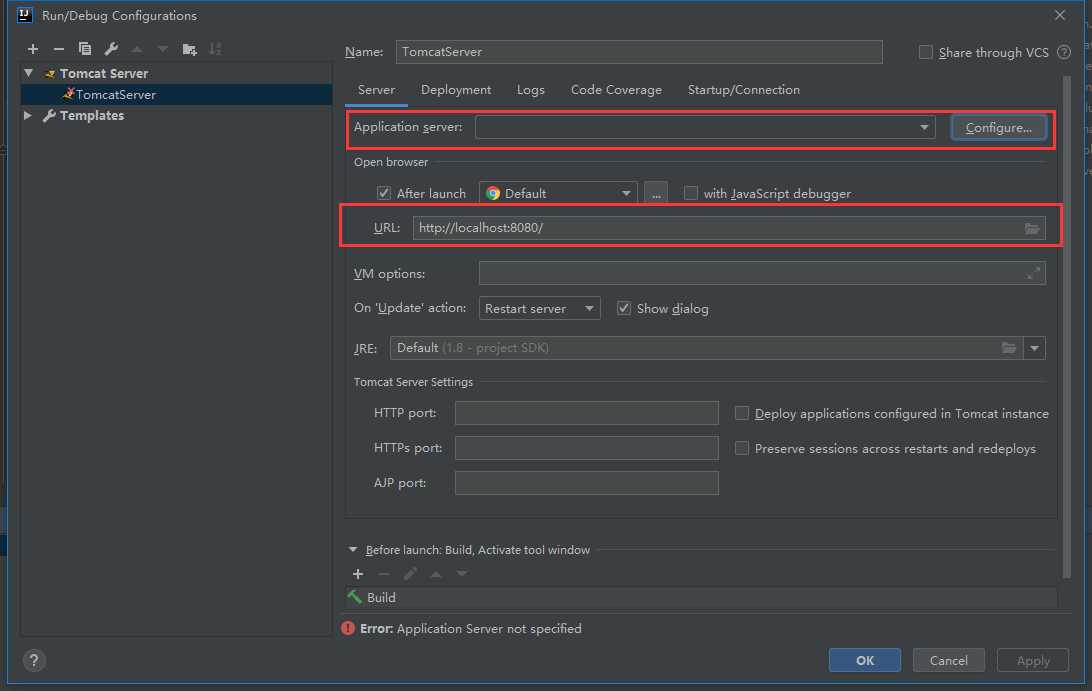Screen dimensions: 1092x691
Task: Click in the HTTP port field
Action: click(586, 413)
